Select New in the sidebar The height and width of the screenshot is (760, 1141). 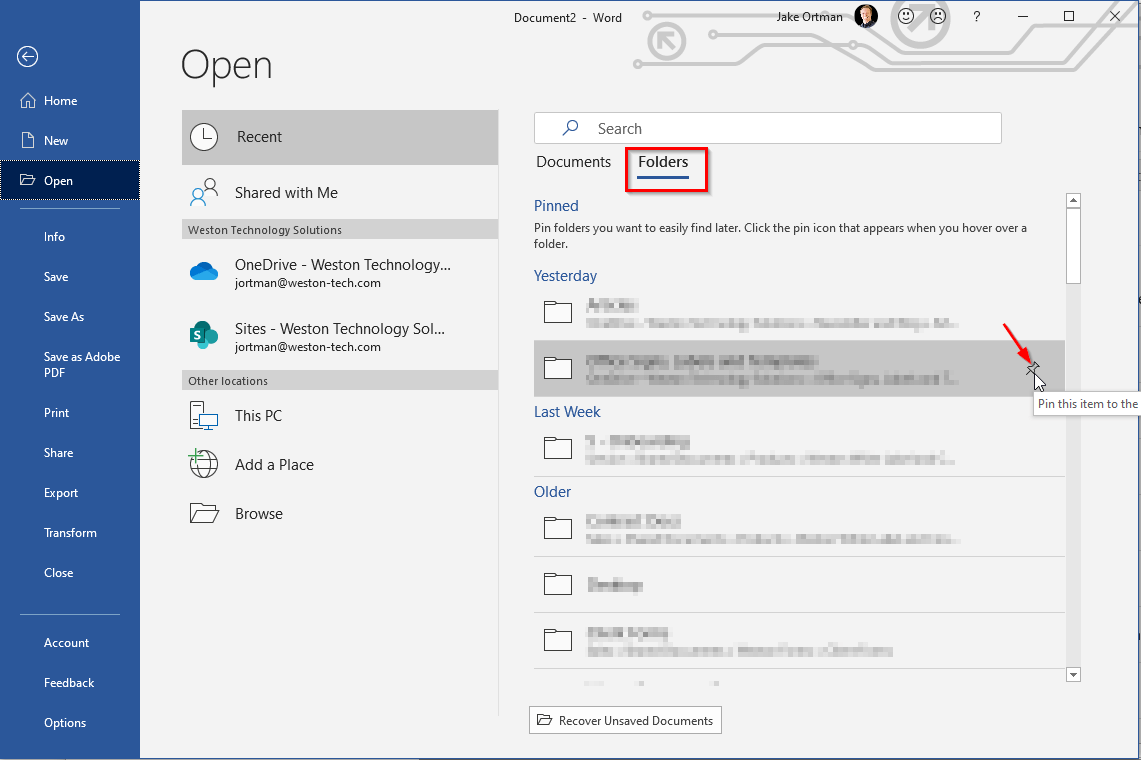[70, 140]
